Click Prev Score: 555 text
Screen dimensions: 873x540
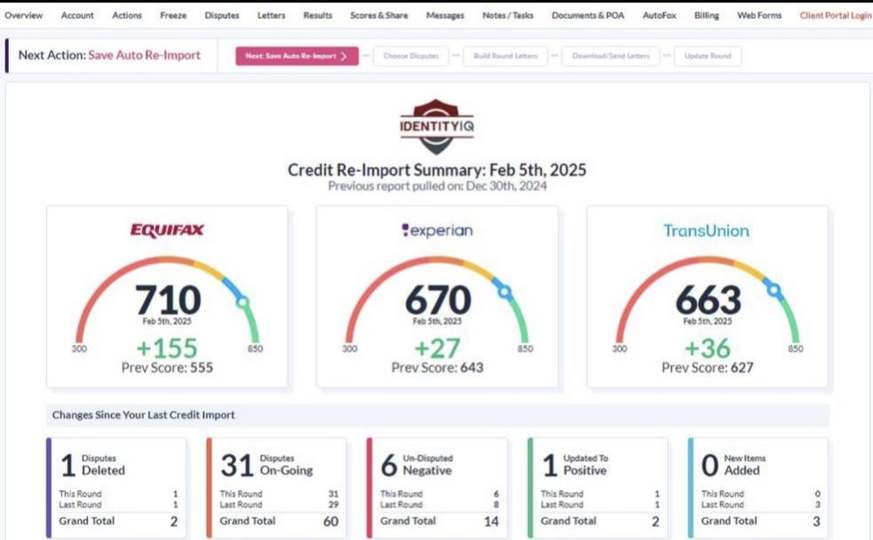coord(167,367)
